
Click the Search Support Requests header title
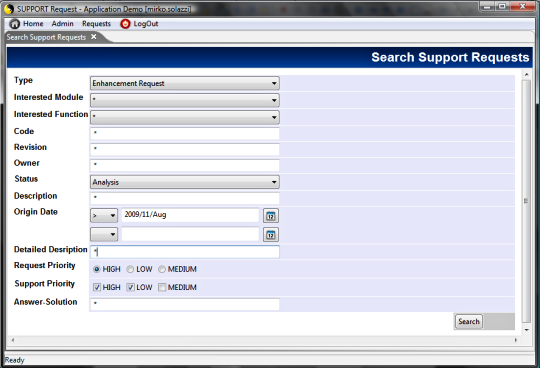pyautogui.click(x=450, y=57)
